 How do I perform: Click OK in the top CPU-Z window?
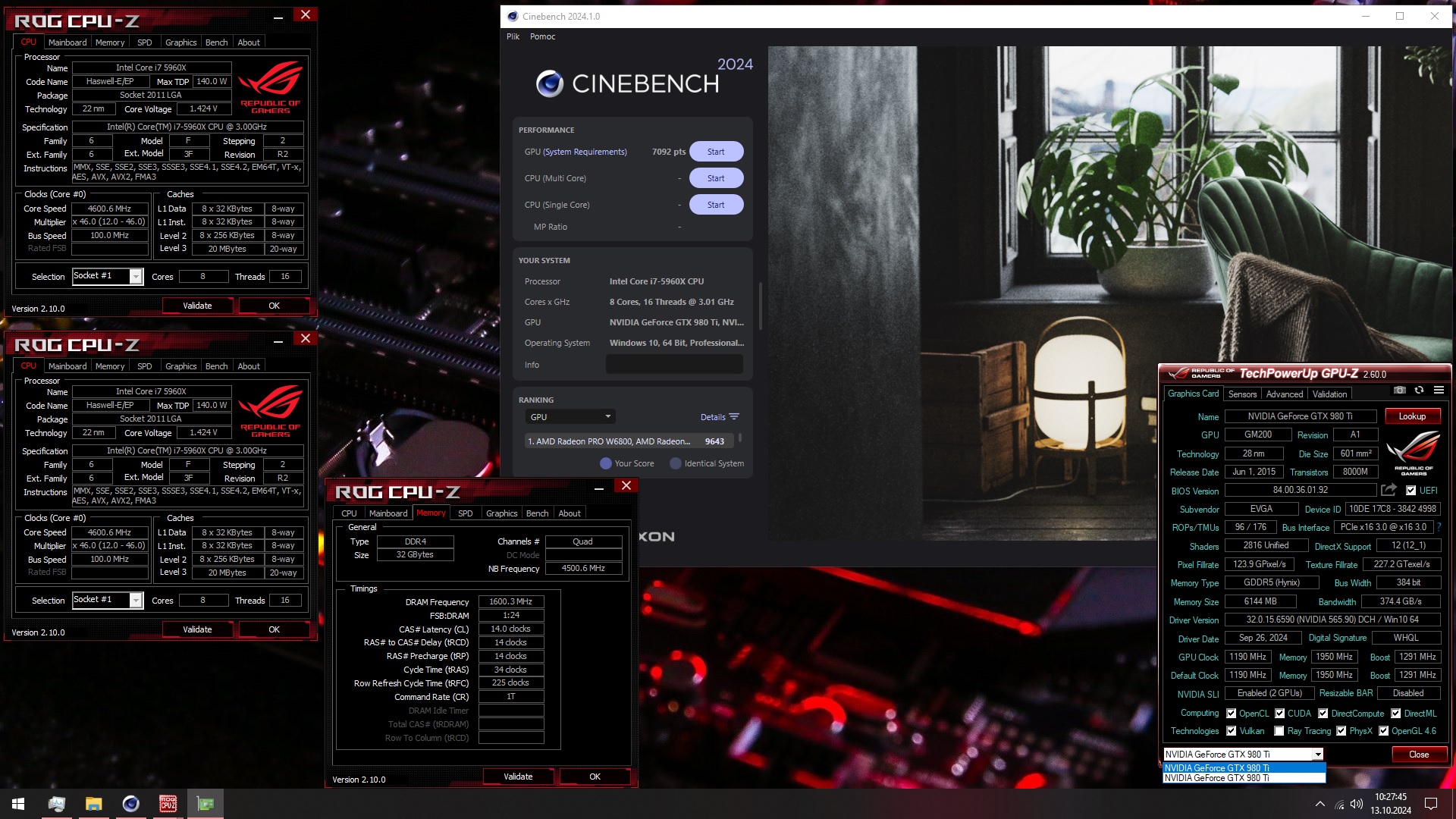[x=274, y=306]
